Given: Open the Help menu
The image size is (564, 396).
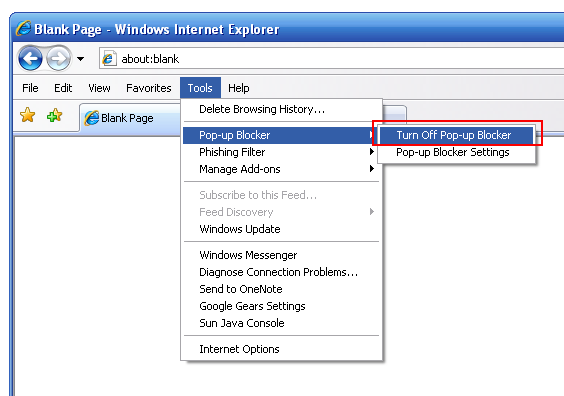Looking at the screenshot, I should [x=238, y=88].
